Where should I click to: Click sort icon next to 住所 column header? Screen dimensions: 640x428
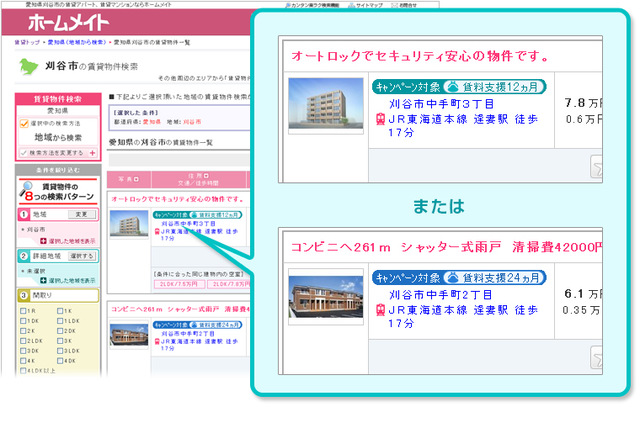pyautogui.click(x=206, y=175)
